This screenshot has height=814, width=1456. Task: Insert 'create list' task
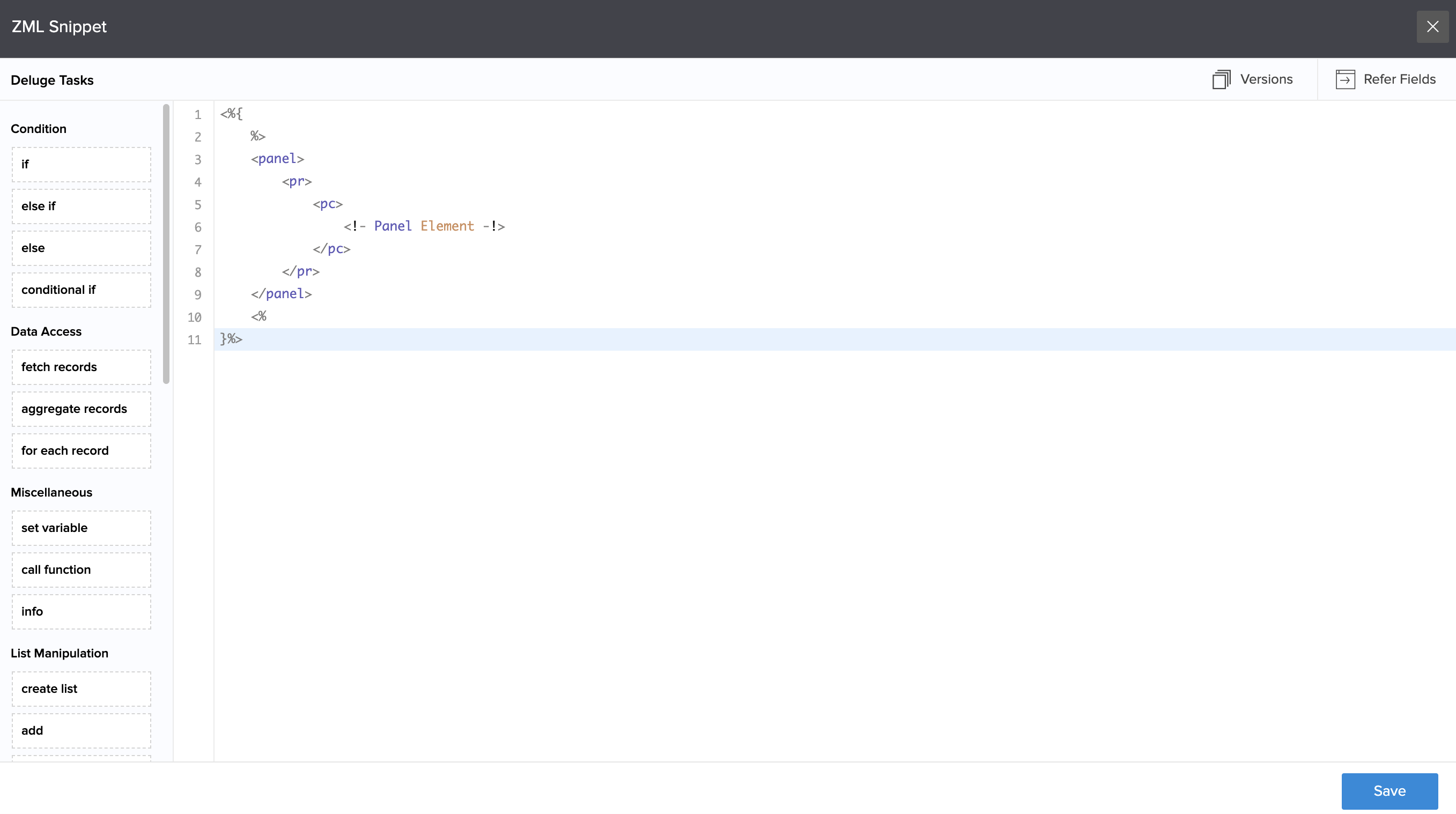(x=82, y=689)
